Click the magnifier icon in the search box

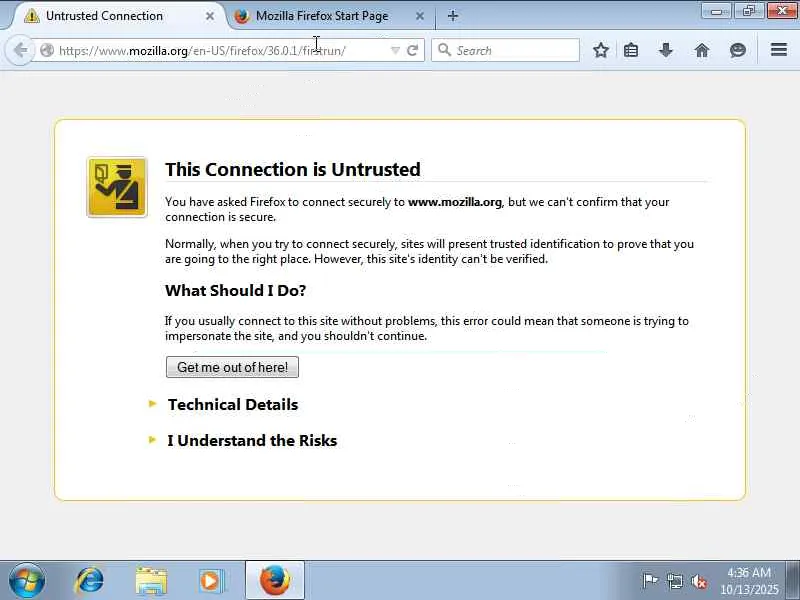(444, 50)
